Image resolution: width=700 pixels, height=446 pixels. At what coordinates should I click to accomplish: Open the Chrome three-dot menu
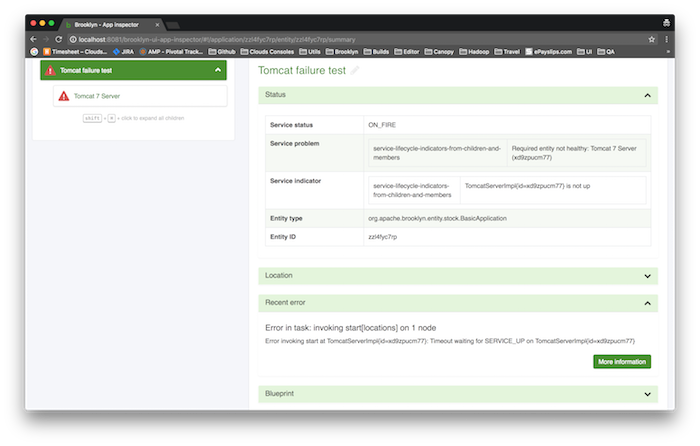[x=666, y=39]
